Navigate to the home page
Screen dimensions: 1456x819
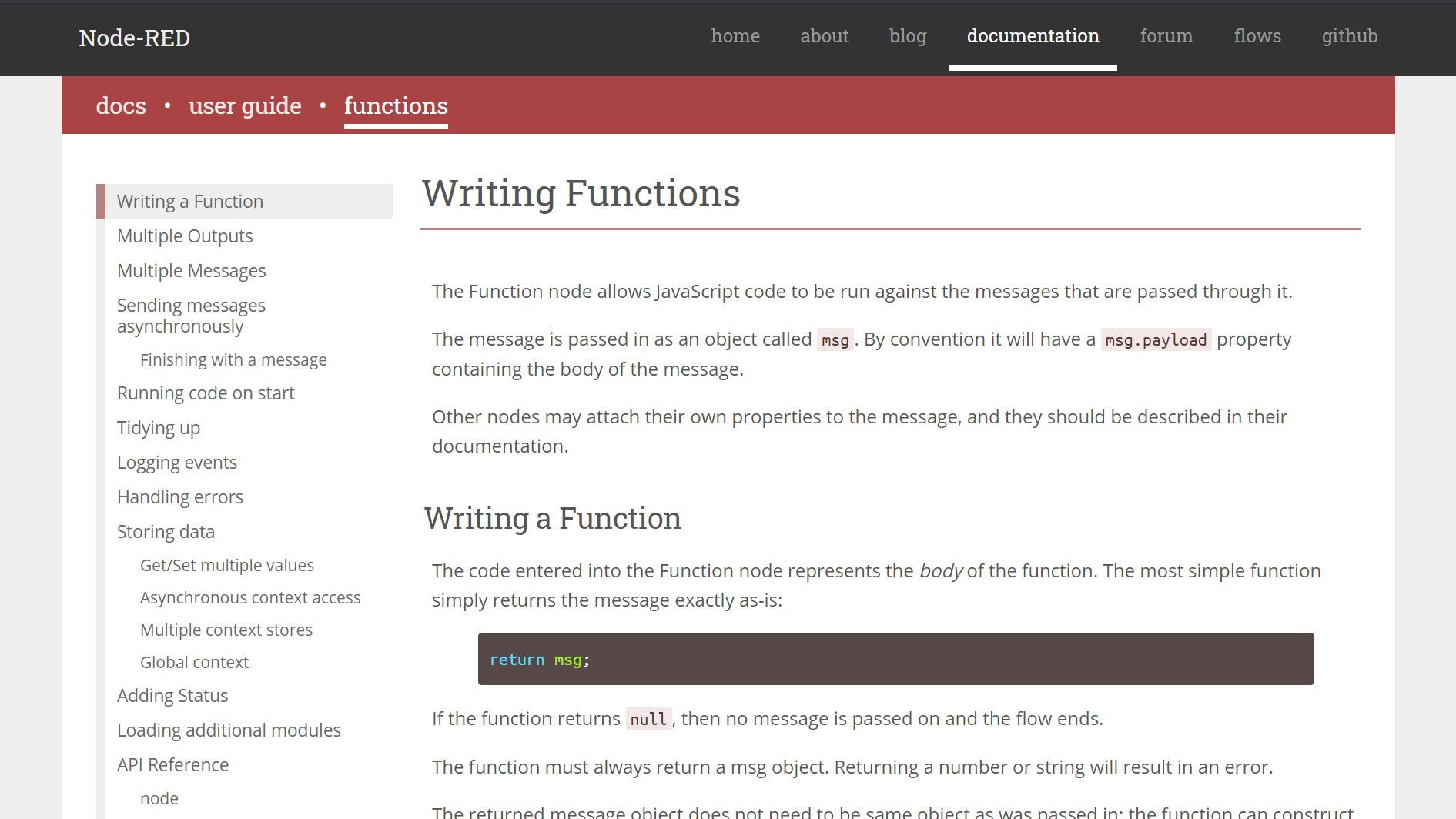coord(735,35)
